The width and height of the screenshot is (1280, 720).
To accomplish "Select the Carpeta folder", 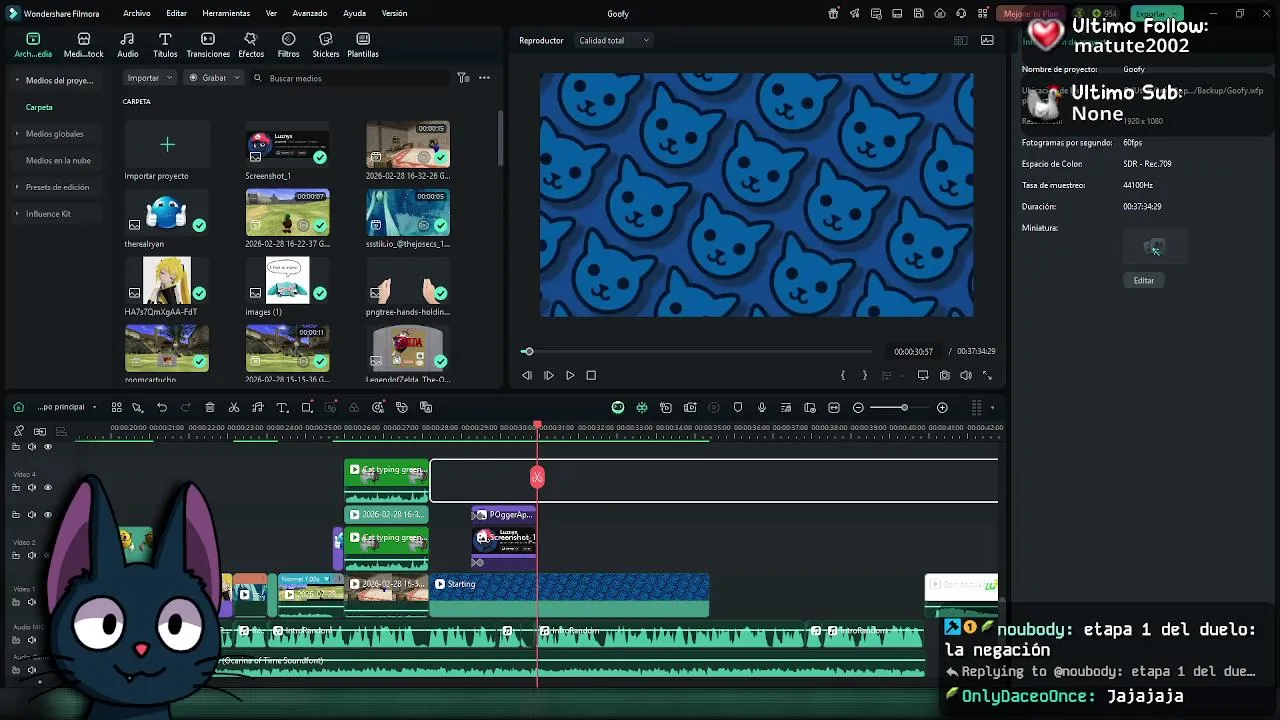I will click(39, 107).
